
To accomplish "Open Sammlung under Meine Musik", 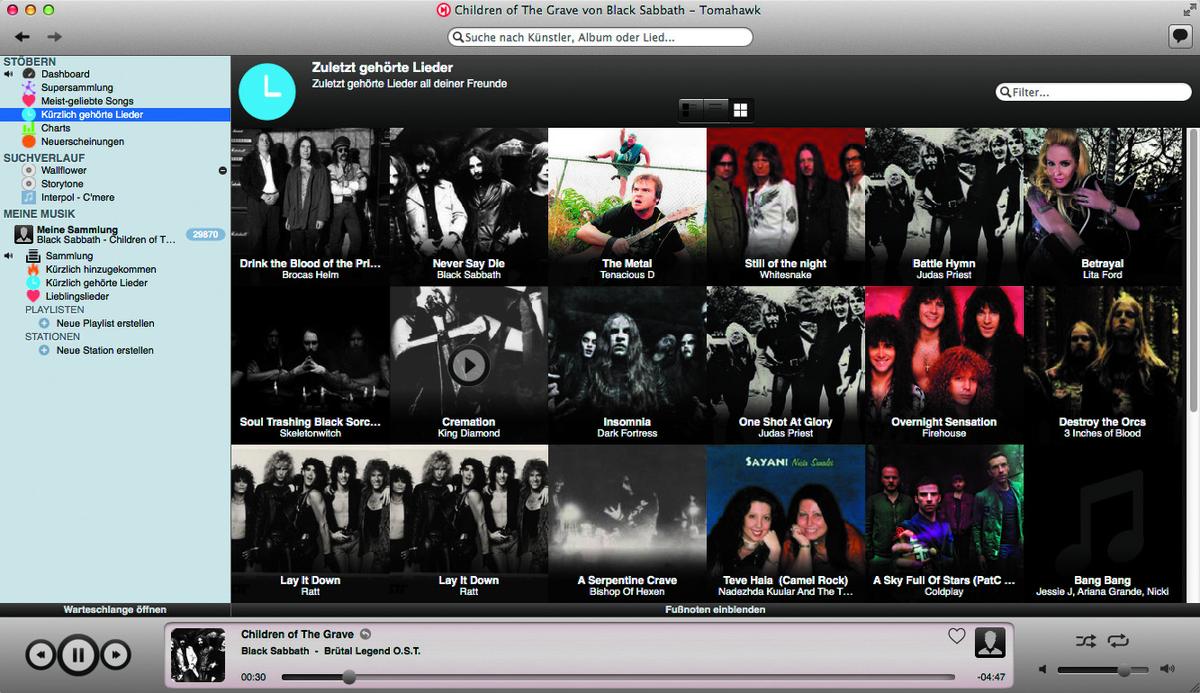I will point(69,256).
